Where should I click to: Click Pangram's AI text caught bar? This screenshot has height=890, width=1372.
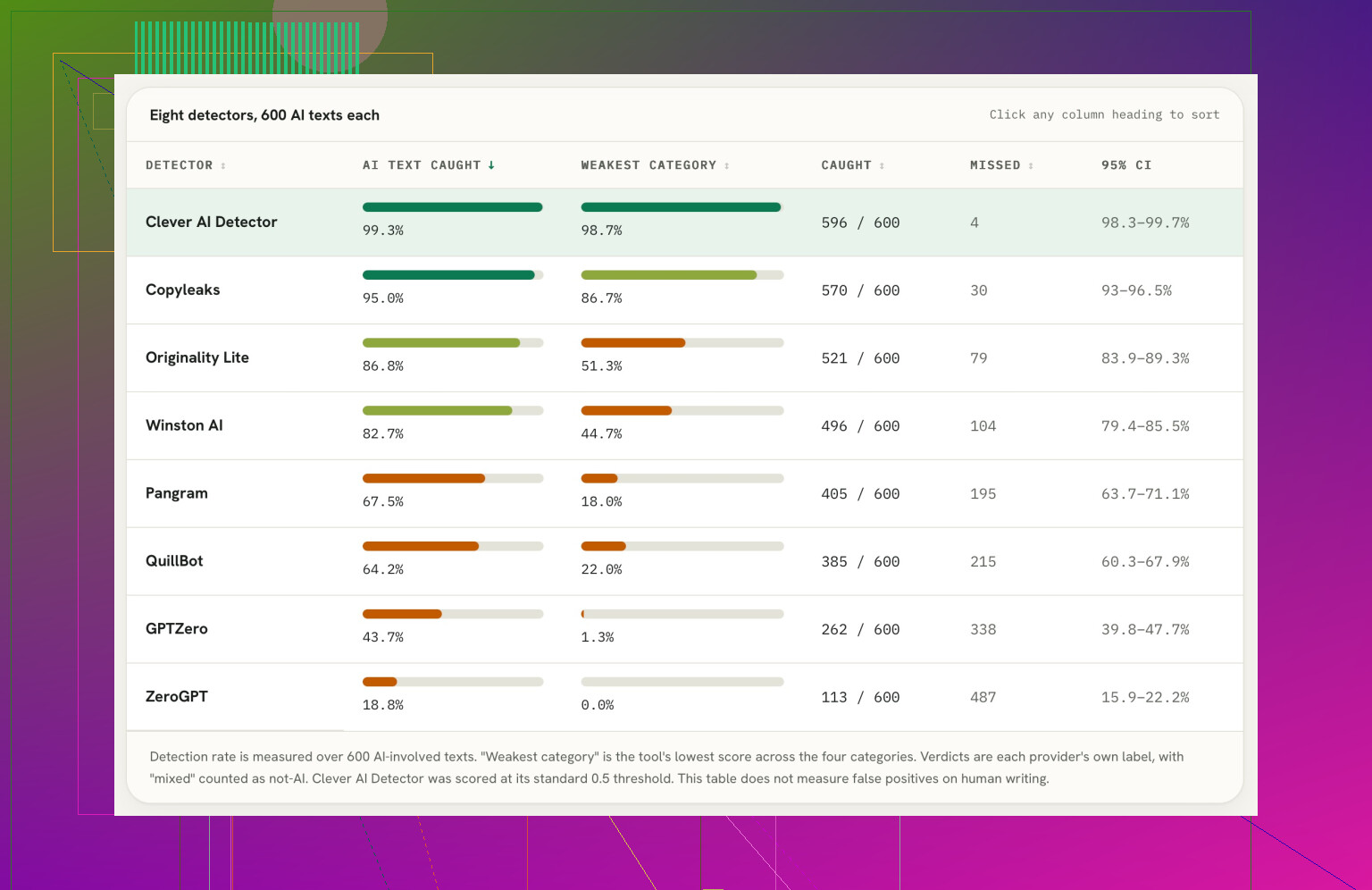click(453, 479)
